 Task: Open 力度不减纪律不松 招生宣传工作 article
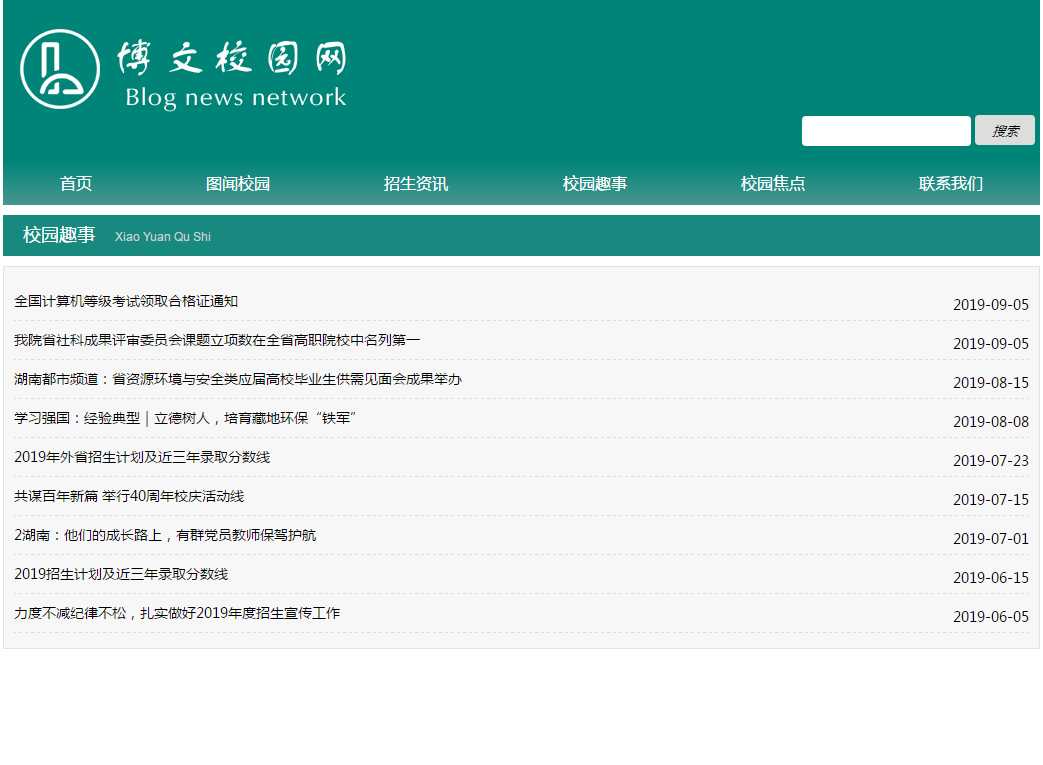(177, 614)
